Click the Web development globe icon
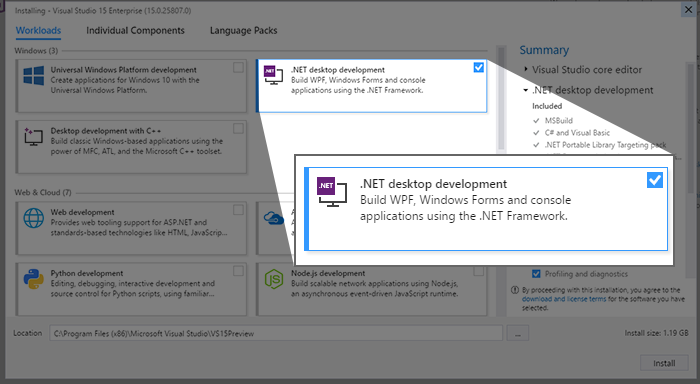The height and width of the screenshot is (384, 700). [33, 218]
